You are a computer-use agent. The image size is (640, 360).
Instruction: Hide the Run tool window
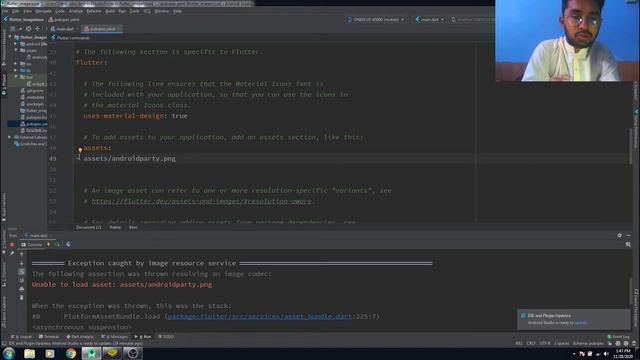pos(628,236)
